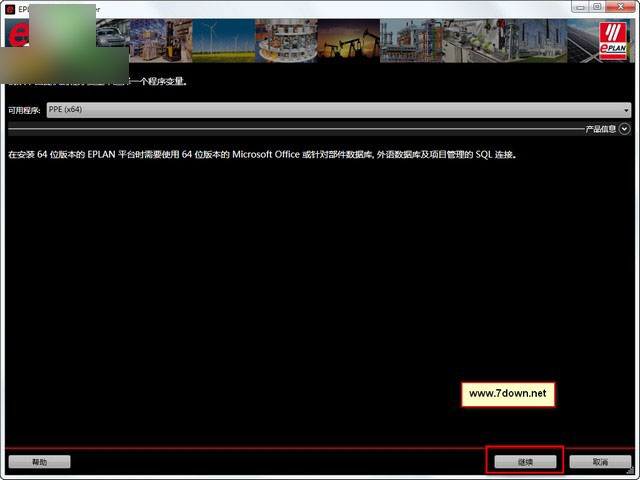Image resolution: width=640 pixels, height=480 pixels.
Task: Click the wind turbines banner image
Action: 224,41
